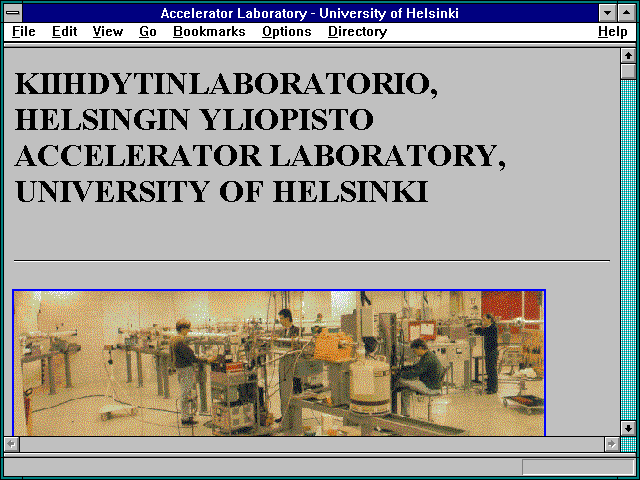Click the horizontal scrollbar left arrow
640x480 pixels.
(x=11, y=444)
